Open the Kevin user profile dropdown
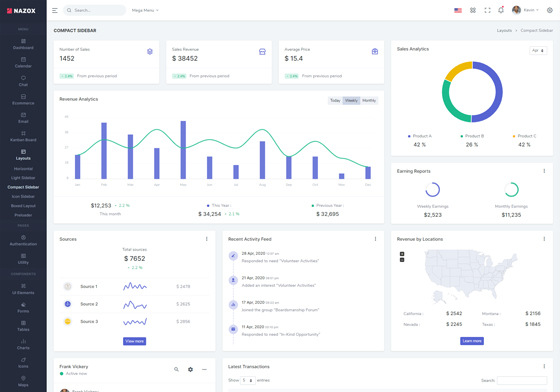The height and width of the screenshot is (392, 560). click(525, 10)
